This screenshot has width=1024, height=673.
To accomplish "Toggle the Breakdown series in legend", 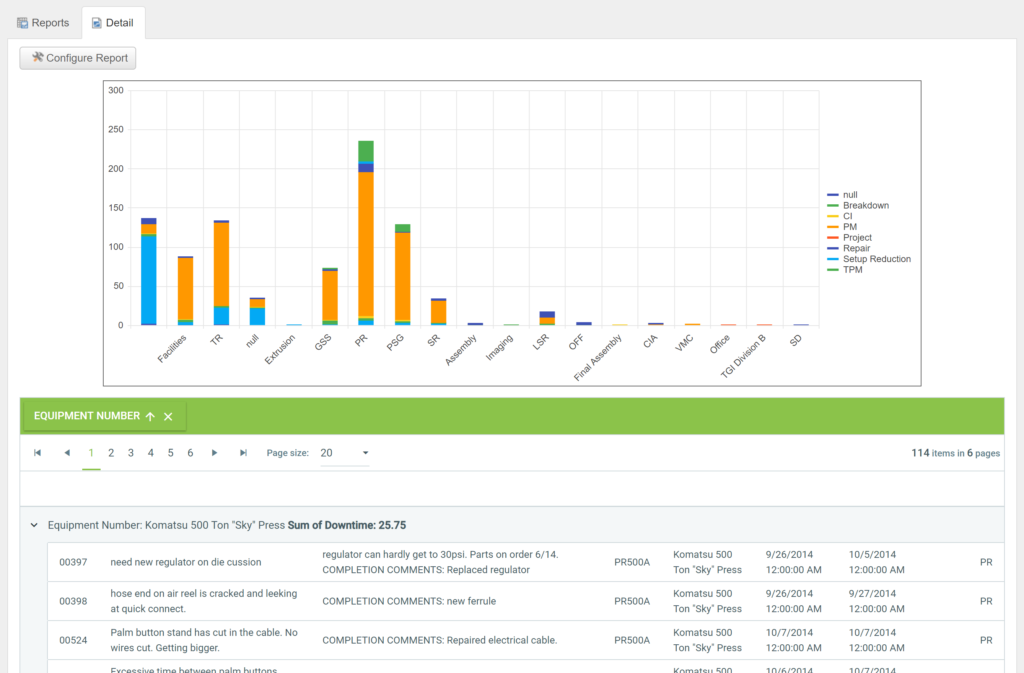I will 858,206.
